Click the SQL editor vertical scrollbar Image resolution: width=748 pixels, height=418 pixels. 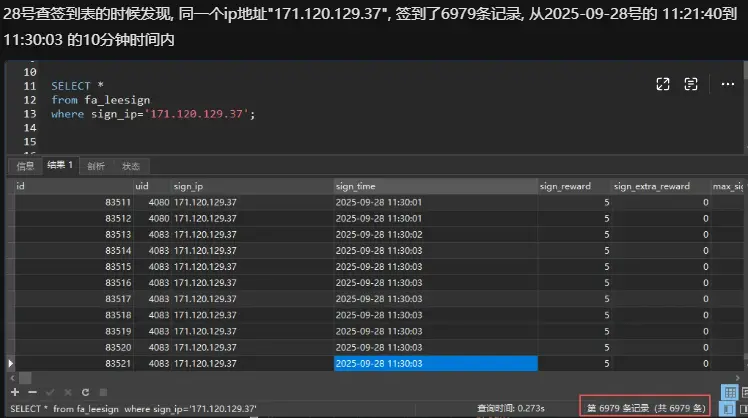pyautogui.click(x=745, y=70)
